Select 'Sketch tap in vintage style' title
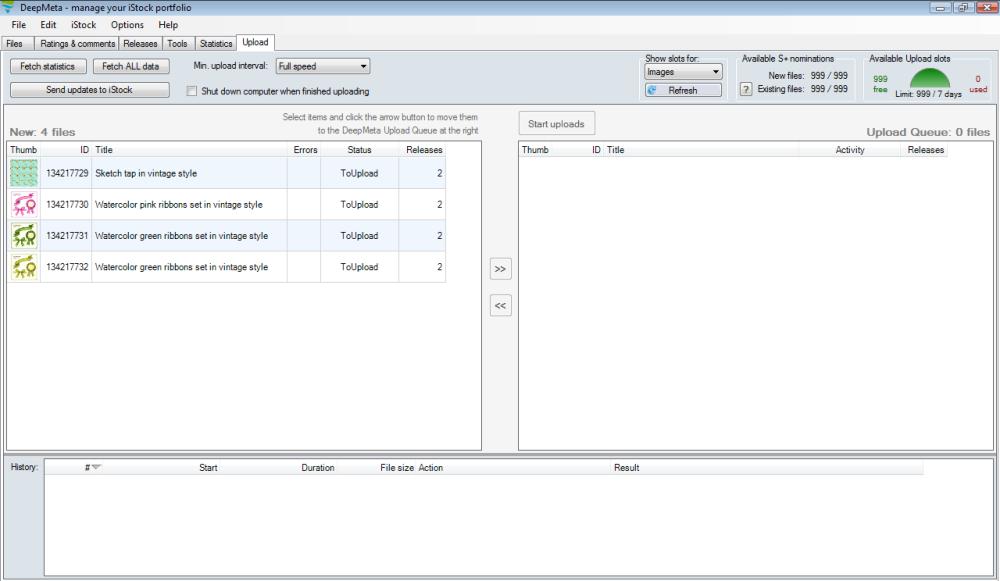The height and width of the screenshot is (581, 1000). [146, 173]
